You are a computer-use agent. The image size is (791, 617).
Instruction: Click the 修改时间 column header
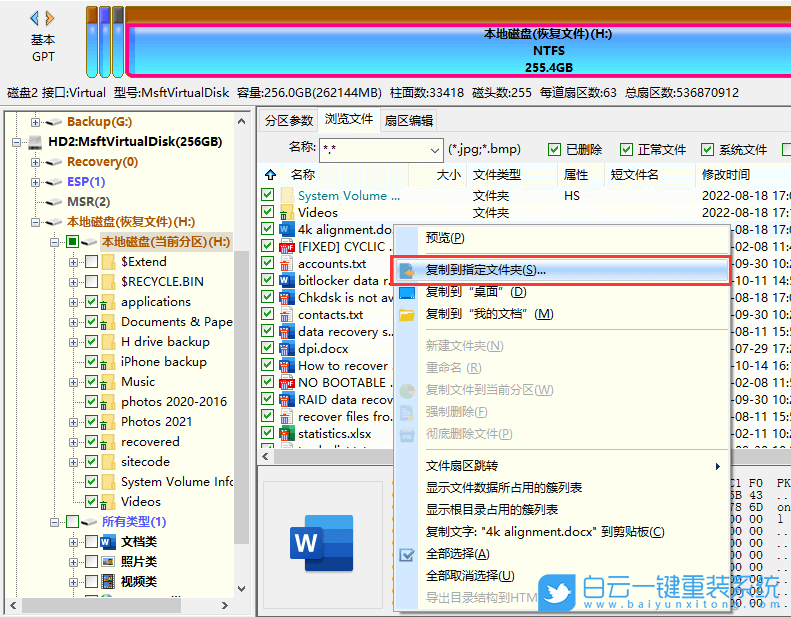(x=725, y=175)
